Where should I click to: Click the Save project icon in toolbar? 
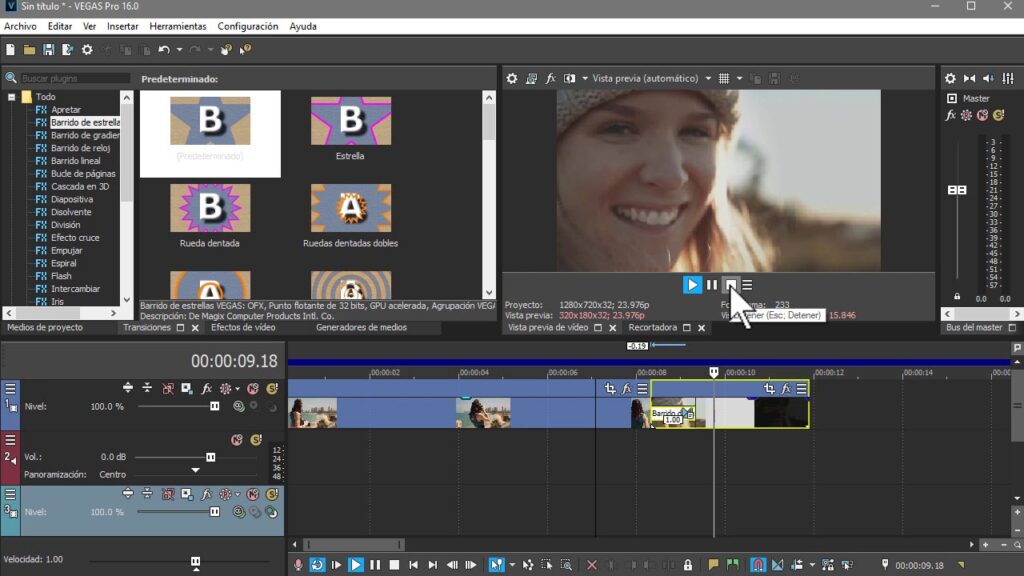point(48,50)
